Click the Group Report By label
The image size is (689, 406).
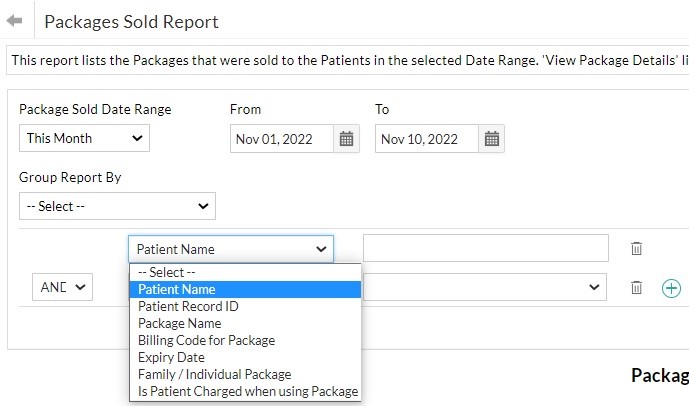tap(70, 177)
